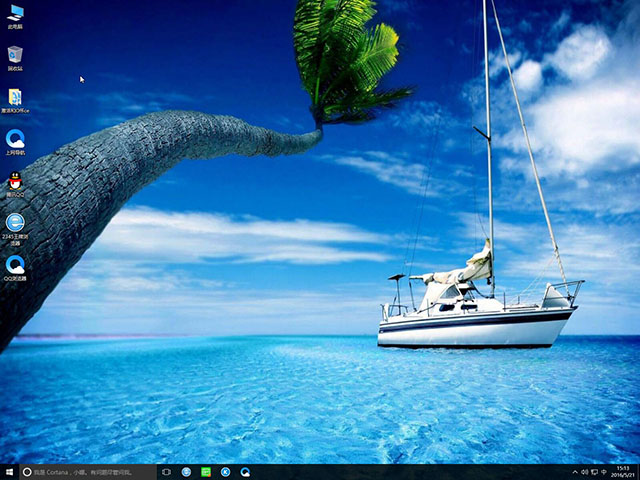This screenshot has height=480, width=640.
Task: Select the 上网导航 desktop shortcut
Action: tap(15, 140)
